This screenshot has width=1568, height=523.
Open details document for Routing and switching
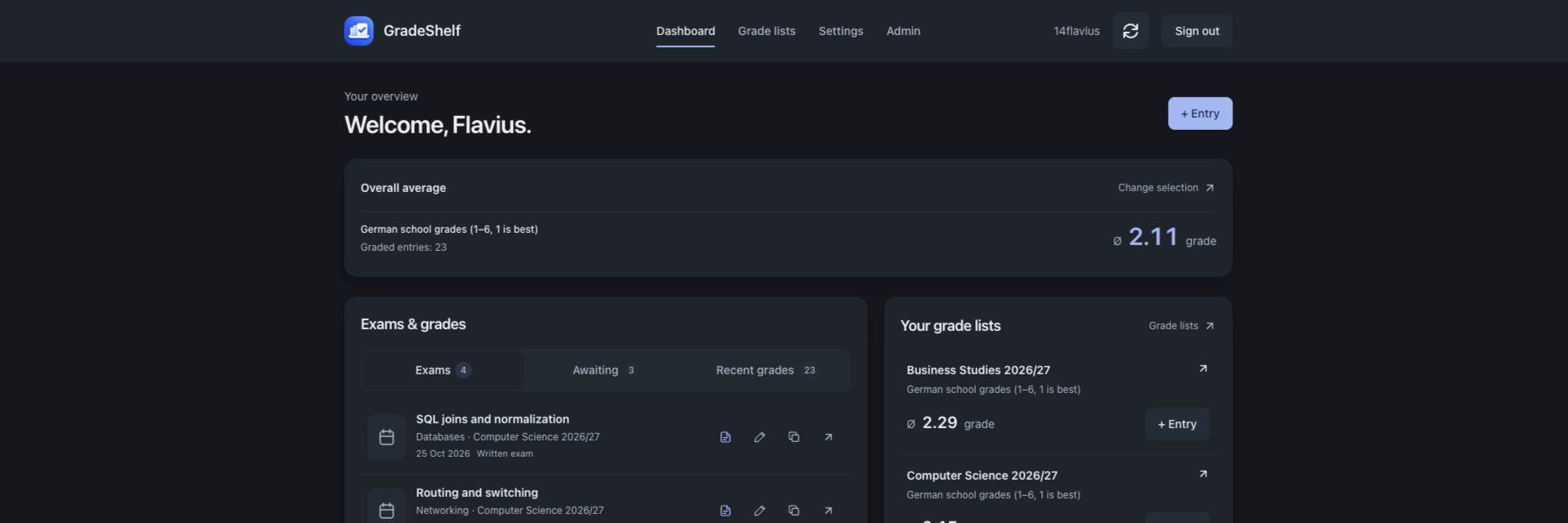725,511
